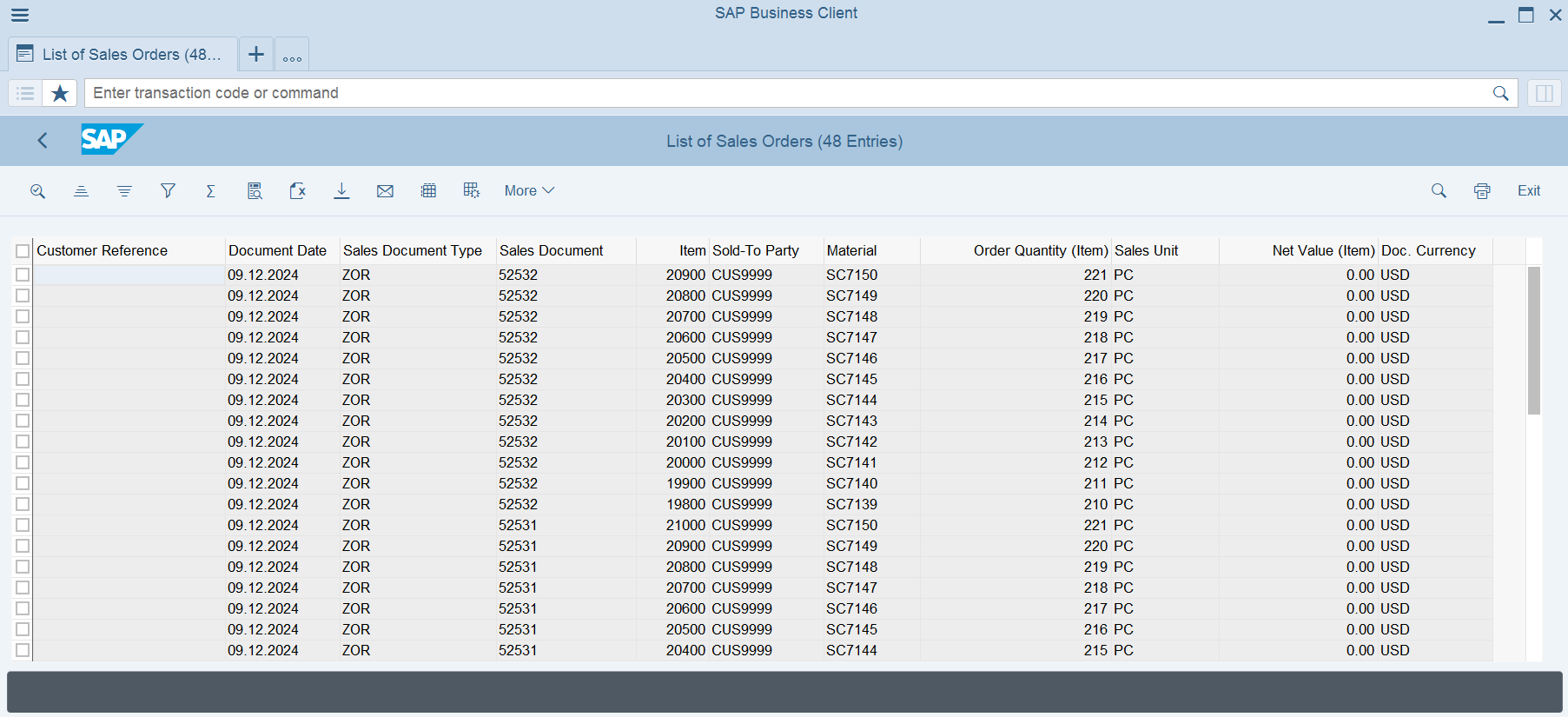
Task: Select the Document Date column header
Action: pos(282,251)
